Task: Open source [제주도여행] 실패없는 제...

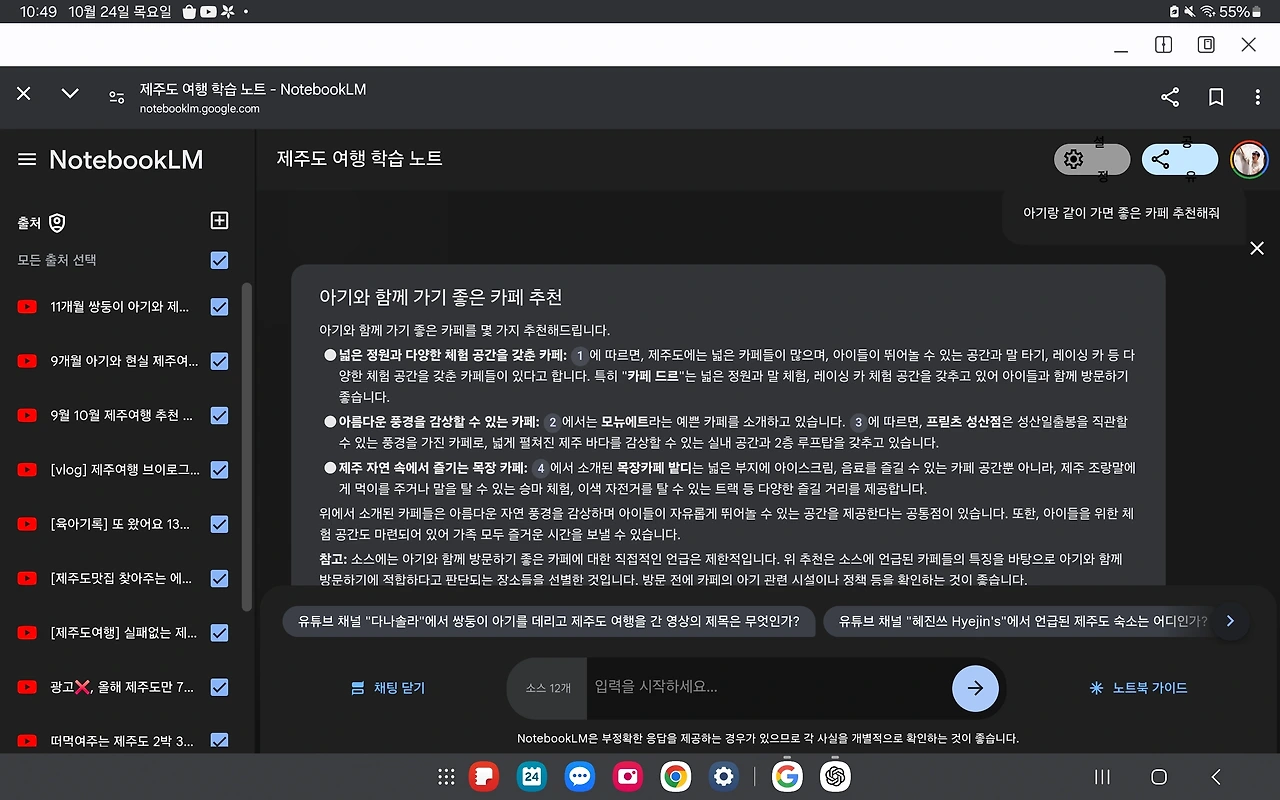Action: pos(124,632)
